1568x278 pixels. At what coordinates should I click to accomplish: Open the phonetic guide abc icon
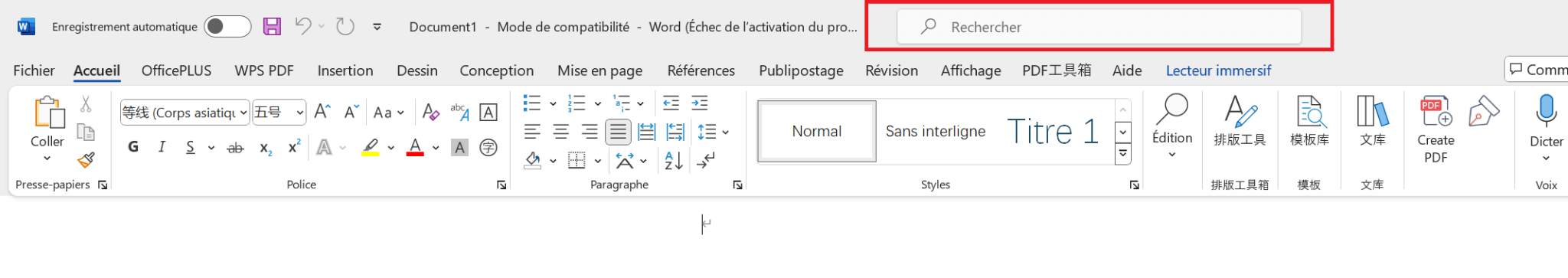click(459, 112)
